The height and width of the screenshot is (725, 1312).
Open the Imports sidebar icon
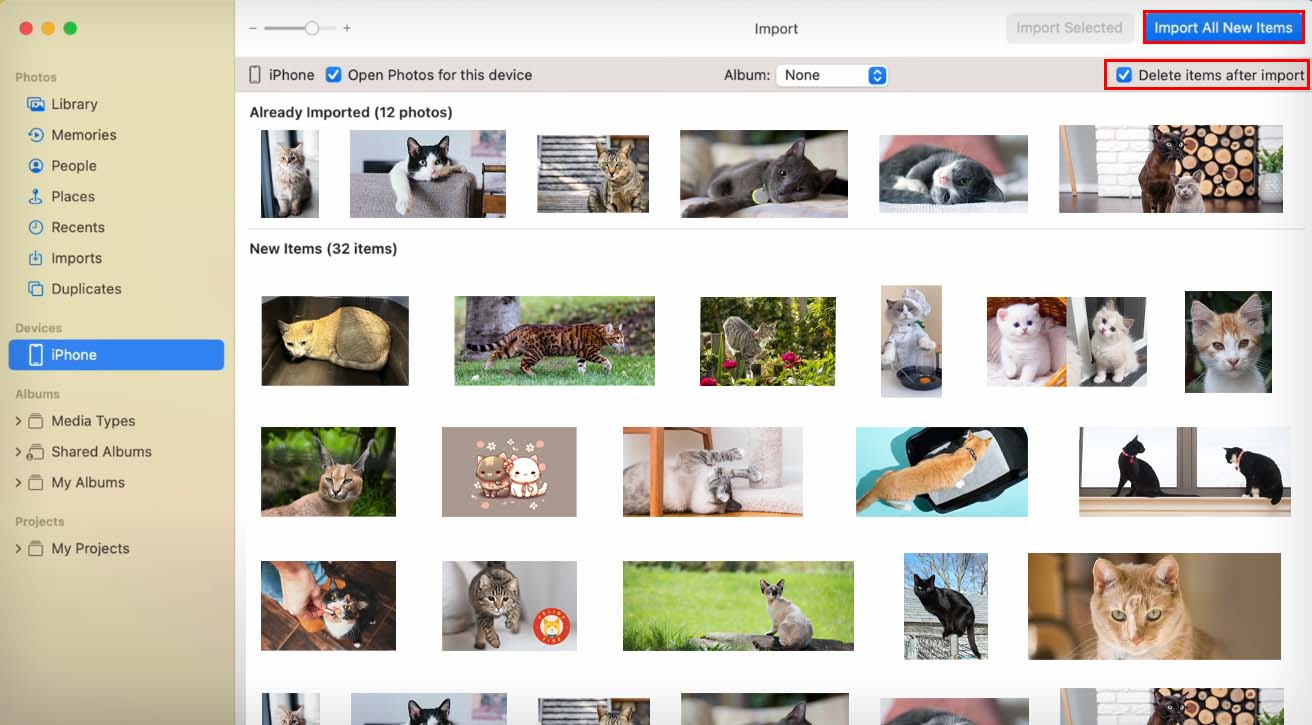36,258
